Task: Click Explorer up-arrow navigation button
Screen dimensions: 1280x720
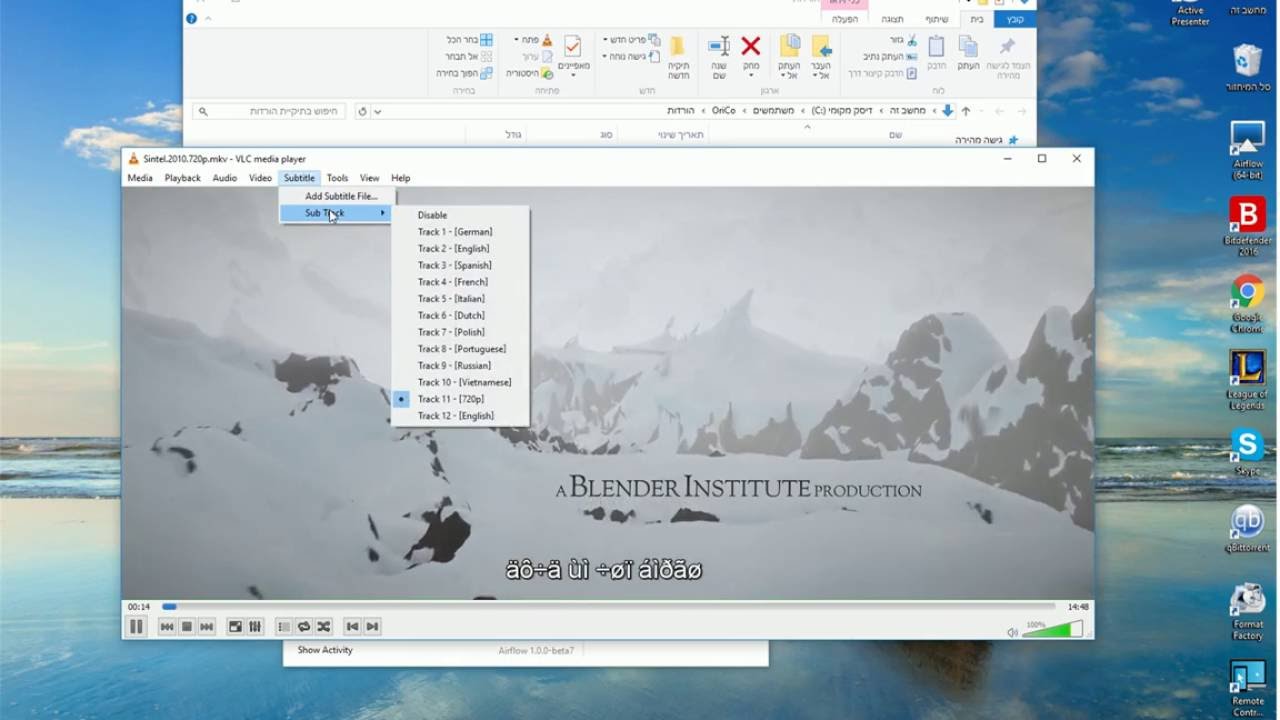Action: [x=965, y=111]
